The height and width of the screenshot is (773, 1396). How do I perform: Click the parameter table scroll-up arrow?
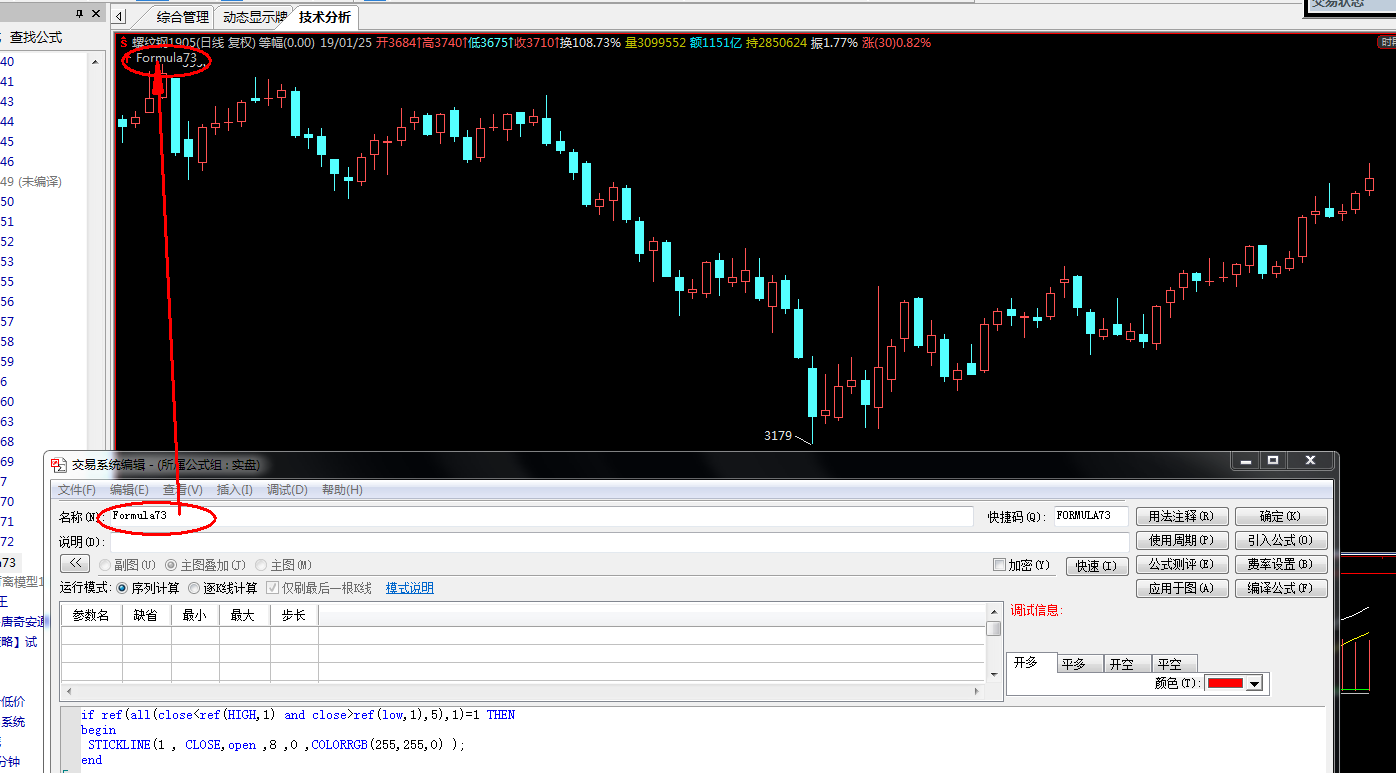click(993, 611)
